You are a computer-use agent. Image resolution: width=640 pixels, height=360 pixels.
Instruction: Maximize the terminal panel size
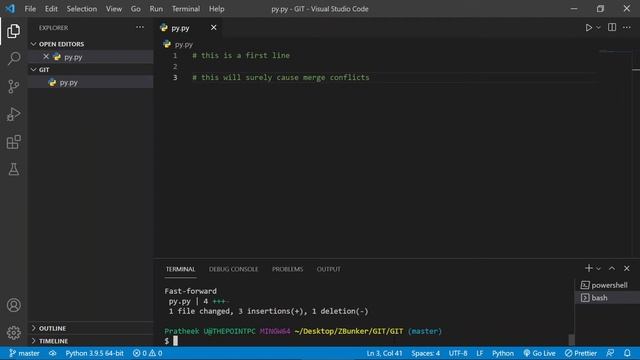coord(612,268)
